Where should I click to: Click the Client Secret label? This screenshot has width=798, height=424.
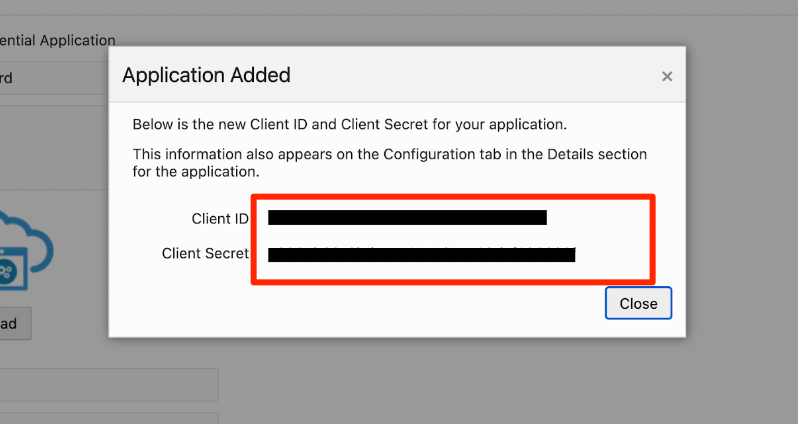pyautogui.click(x=205, y=254)
